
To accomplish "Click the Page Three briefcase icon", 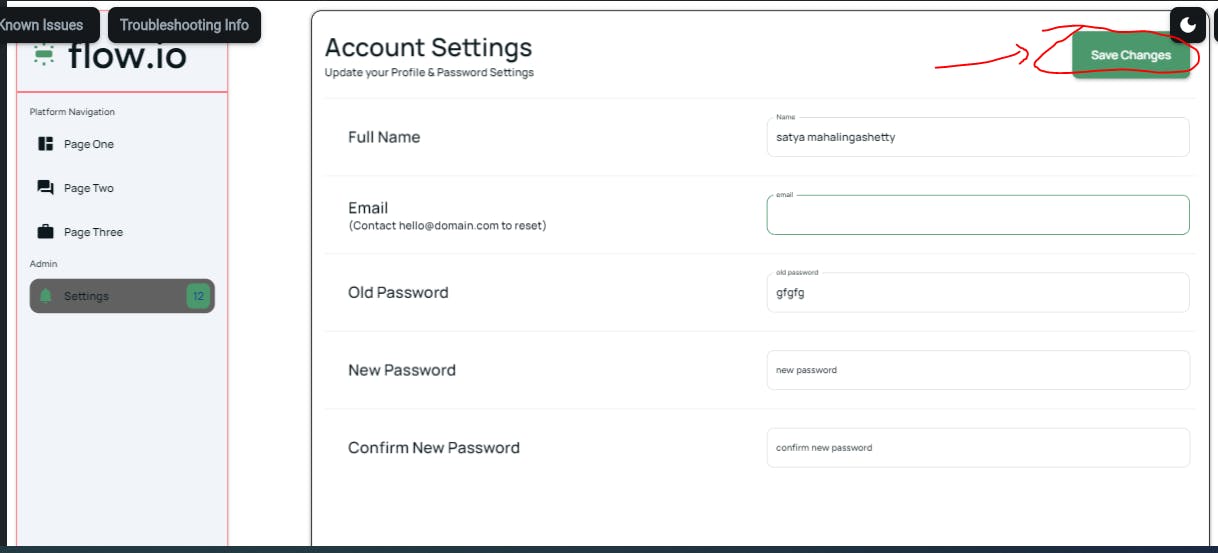I will 46,232.
